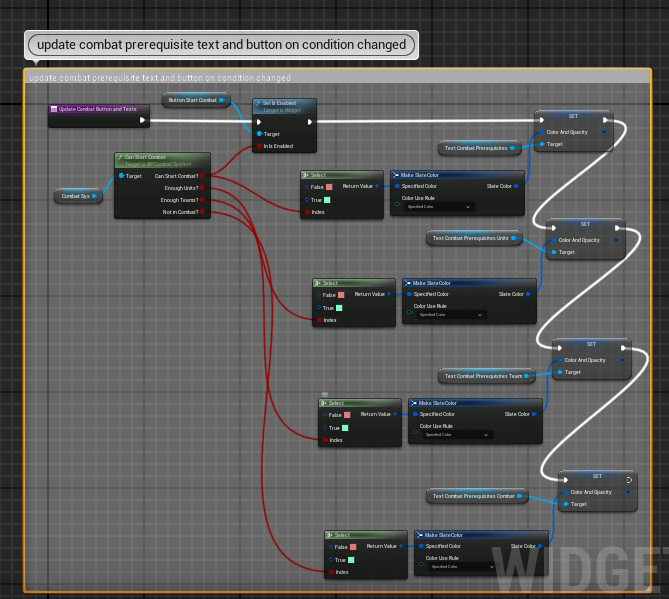Image resolution: width=669 pixels, height=599 pixels.
Task: Click the Update Combat Button and Texts event icon
Action: point(54,109)
